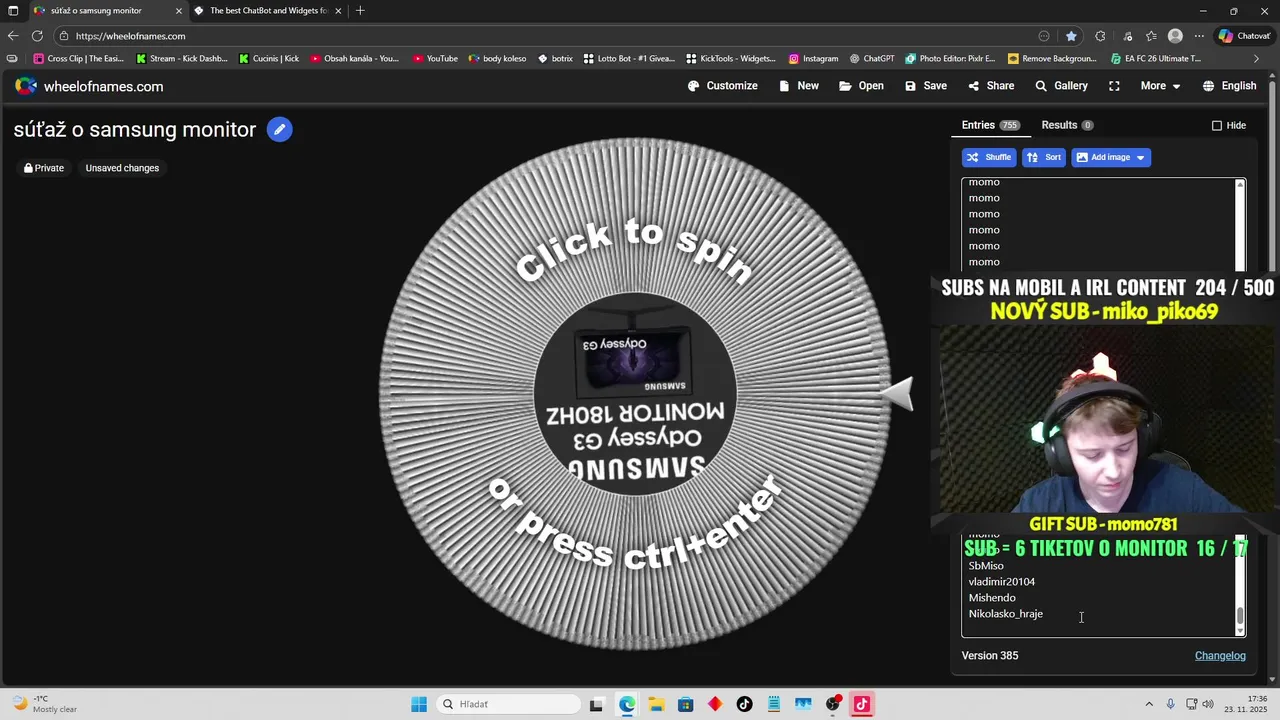The height and width of the screenshot is (720, 1280).
Task: Switch to the Entries tab
Action: (990, 125)
